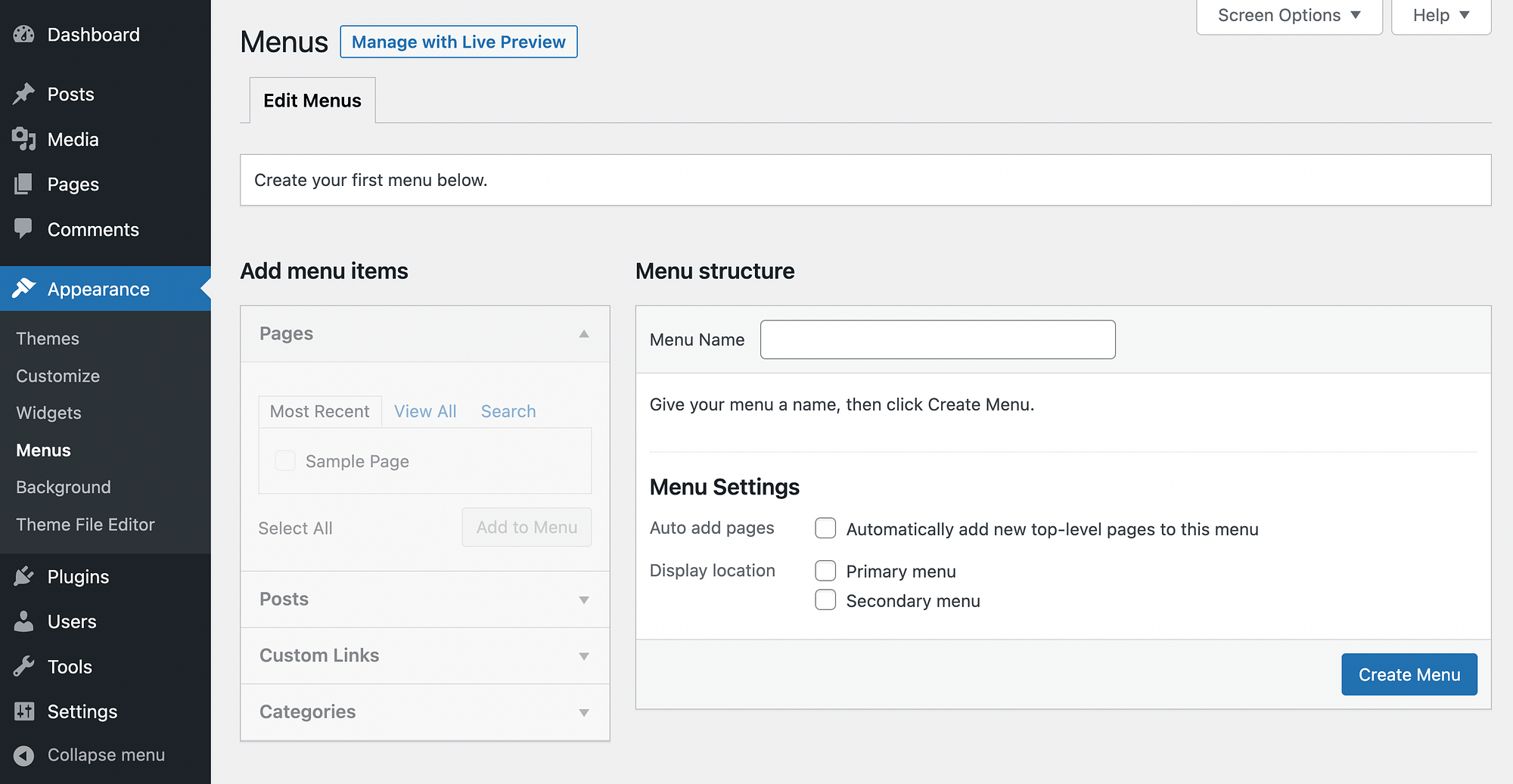The height and width of the screenshot is (784, 1513).
Task: Open the Appearance label in the sidebar
Action: [98, 289]
